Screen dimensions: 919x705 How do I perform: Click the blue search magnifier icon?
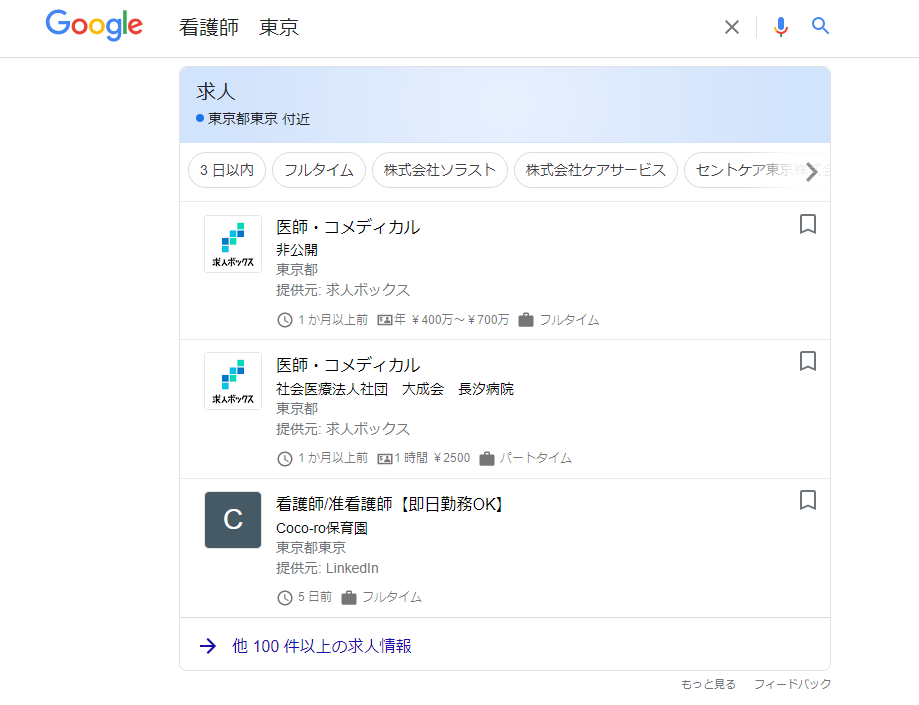pyautogui.click(x=820, y=26)
